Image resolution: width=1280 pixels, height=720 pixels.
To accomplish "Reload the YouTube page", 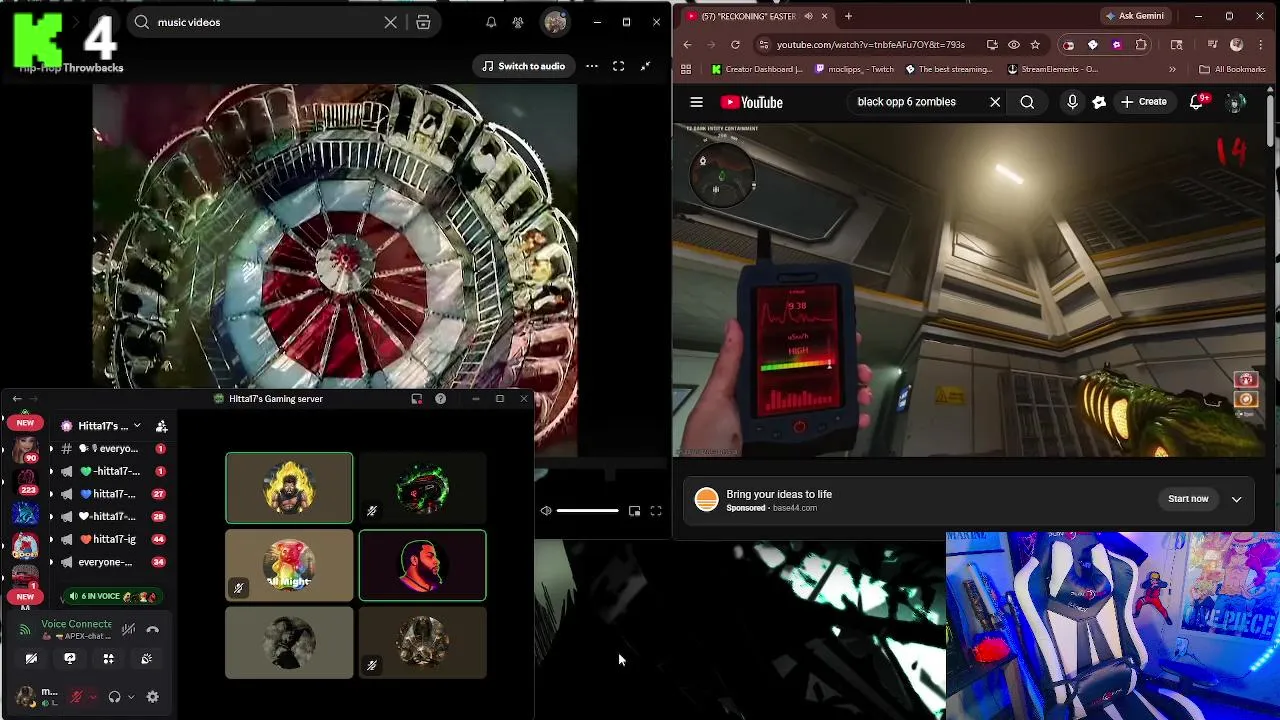I will coord(735,45).
